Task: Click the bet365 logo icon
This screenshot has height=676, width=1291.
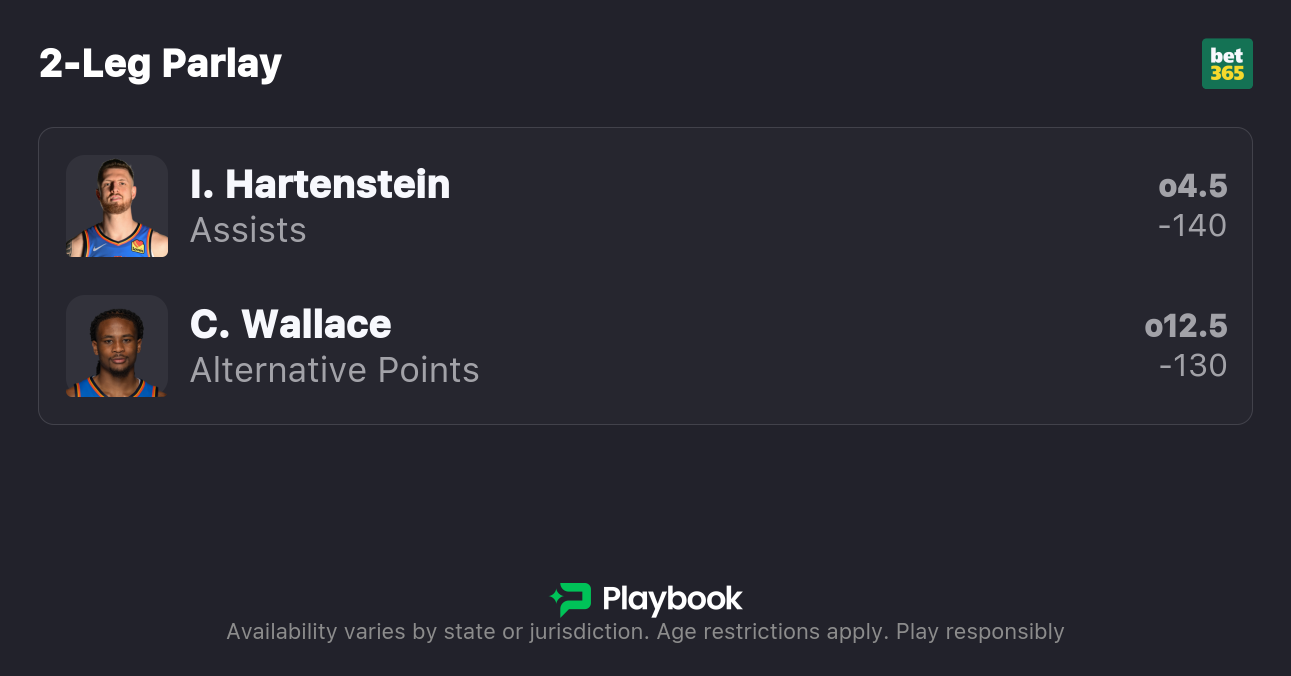Action: click(x=1227, y=64)
